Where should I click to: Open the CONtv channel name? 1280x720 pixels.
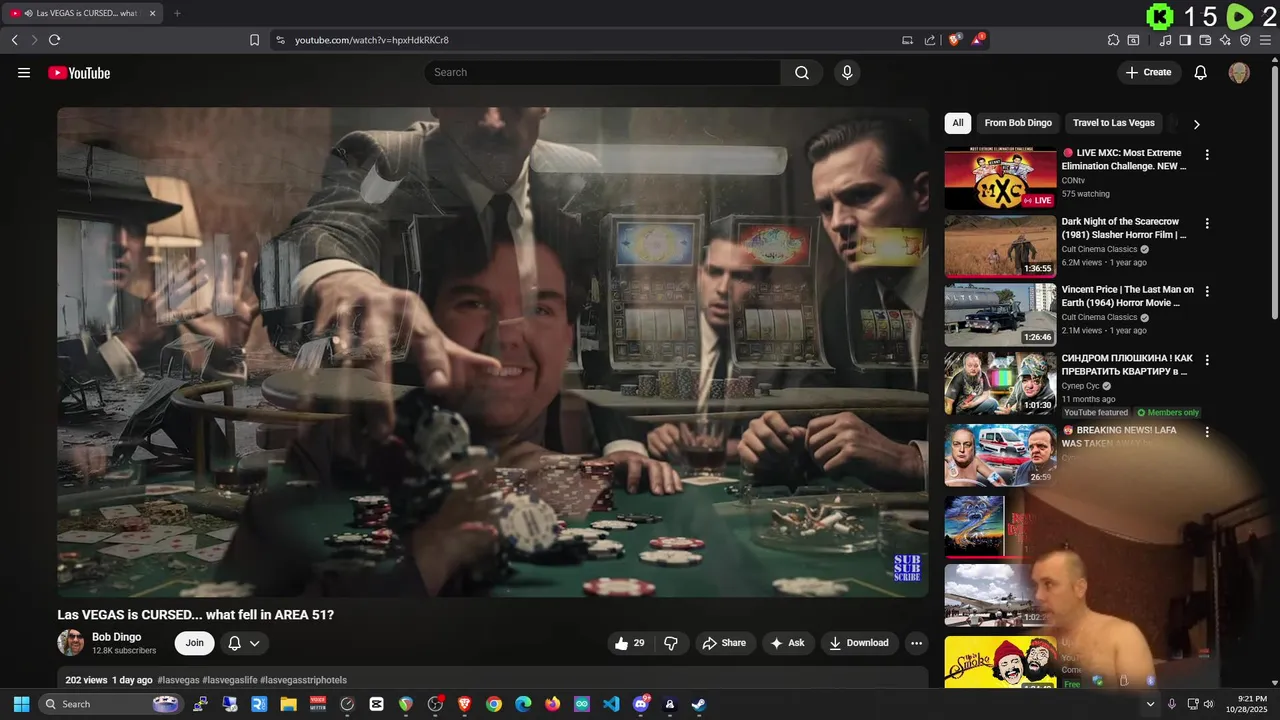point(1073,181)
